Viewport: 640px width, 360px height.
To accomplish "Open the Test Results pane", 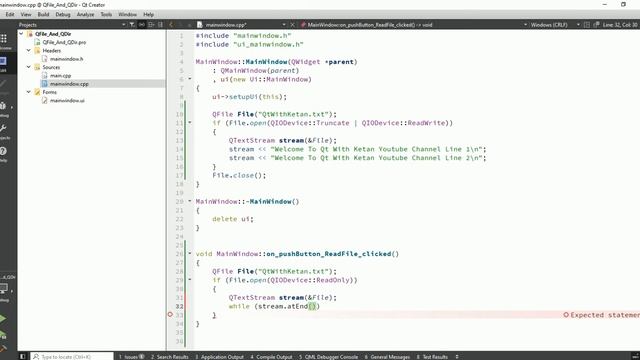I will (432, 357).
